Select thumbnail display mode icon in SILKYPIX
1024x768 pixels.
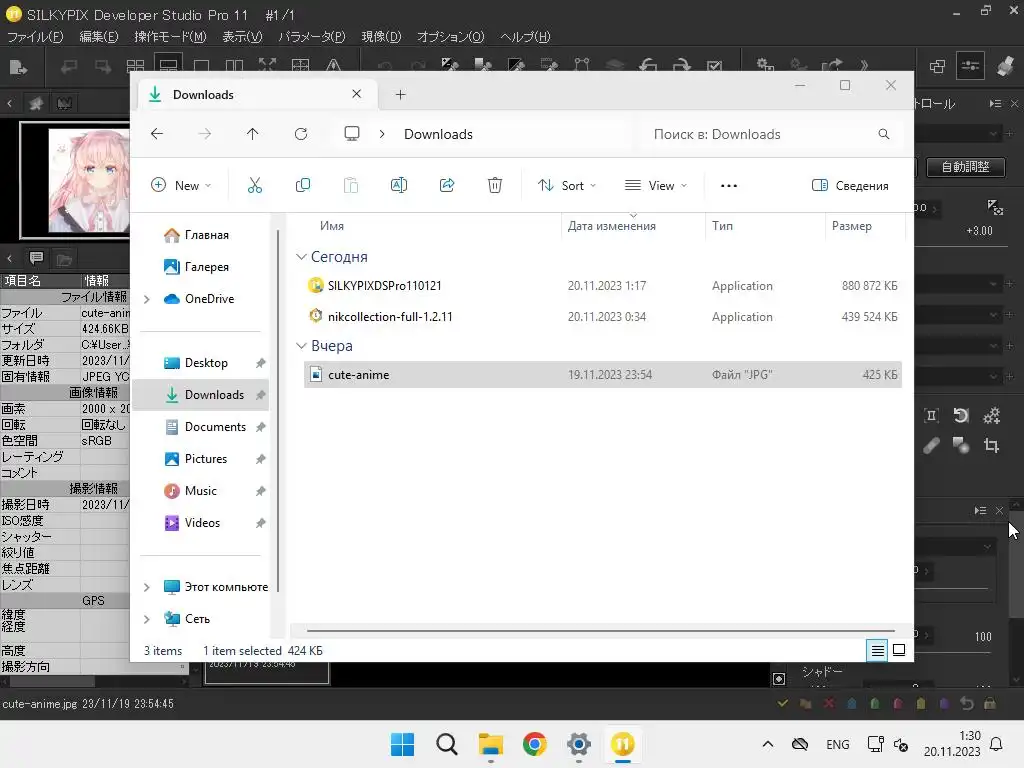point(135,66)
